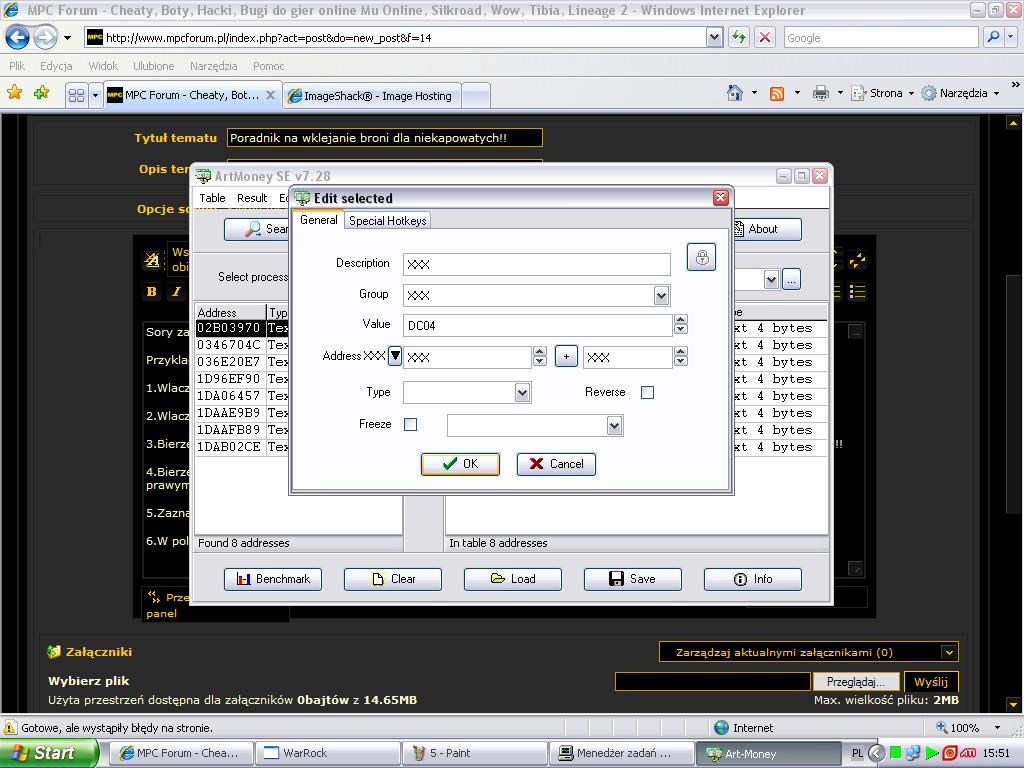Open the Favorites Center star icon
This screenshot has height=768, width=1024.
point(14,93)
